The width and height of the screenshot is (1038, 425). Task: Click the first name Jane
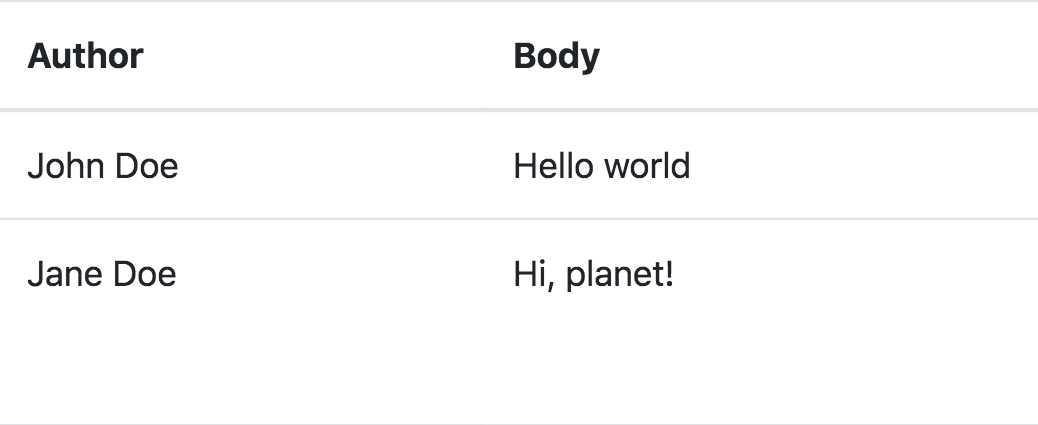click(58, 273)
